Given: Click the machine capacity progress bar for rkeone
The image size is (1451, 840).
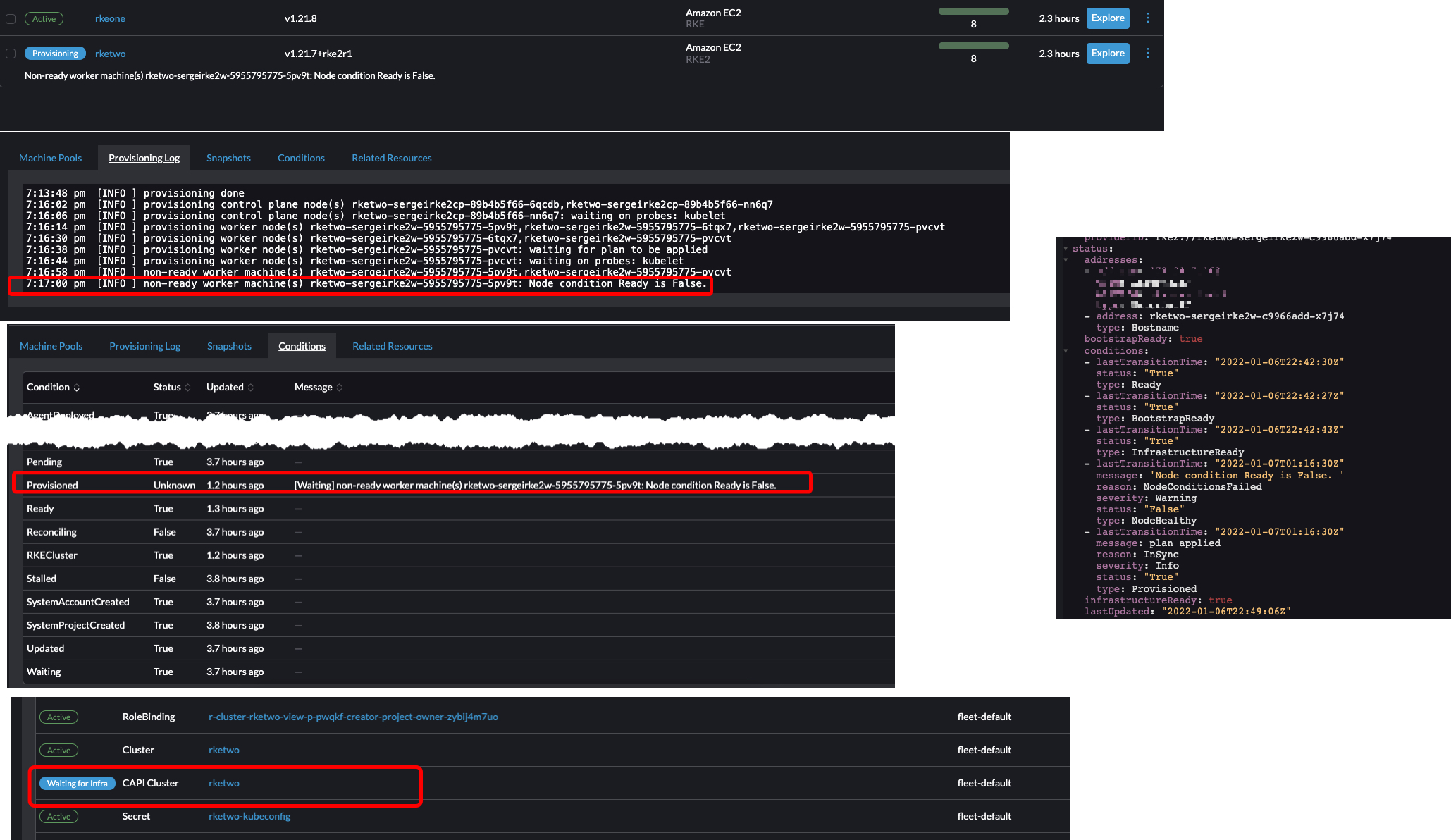Looking at the screenshot, I should (x=973, y=11).
